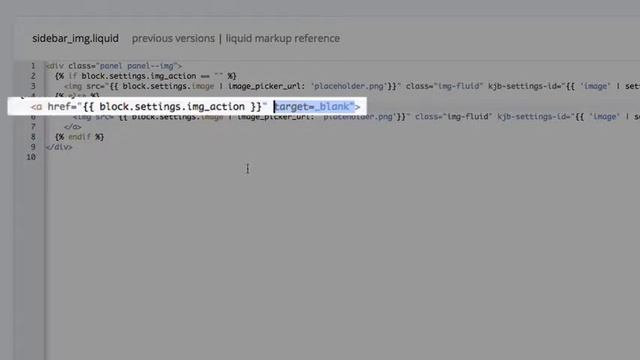640x360 pixels.
Task: Click the highlighted target=_blank text
Action: point(314,107)
